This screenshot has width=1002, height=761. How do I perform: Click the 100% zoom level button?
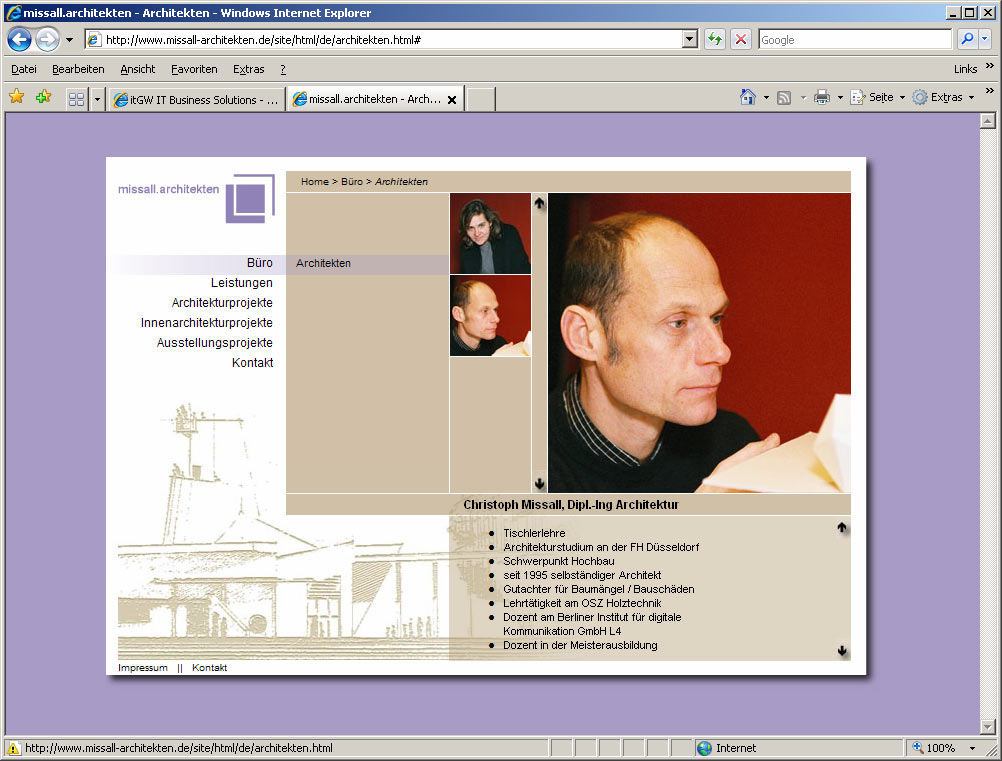tap(934, 748)
